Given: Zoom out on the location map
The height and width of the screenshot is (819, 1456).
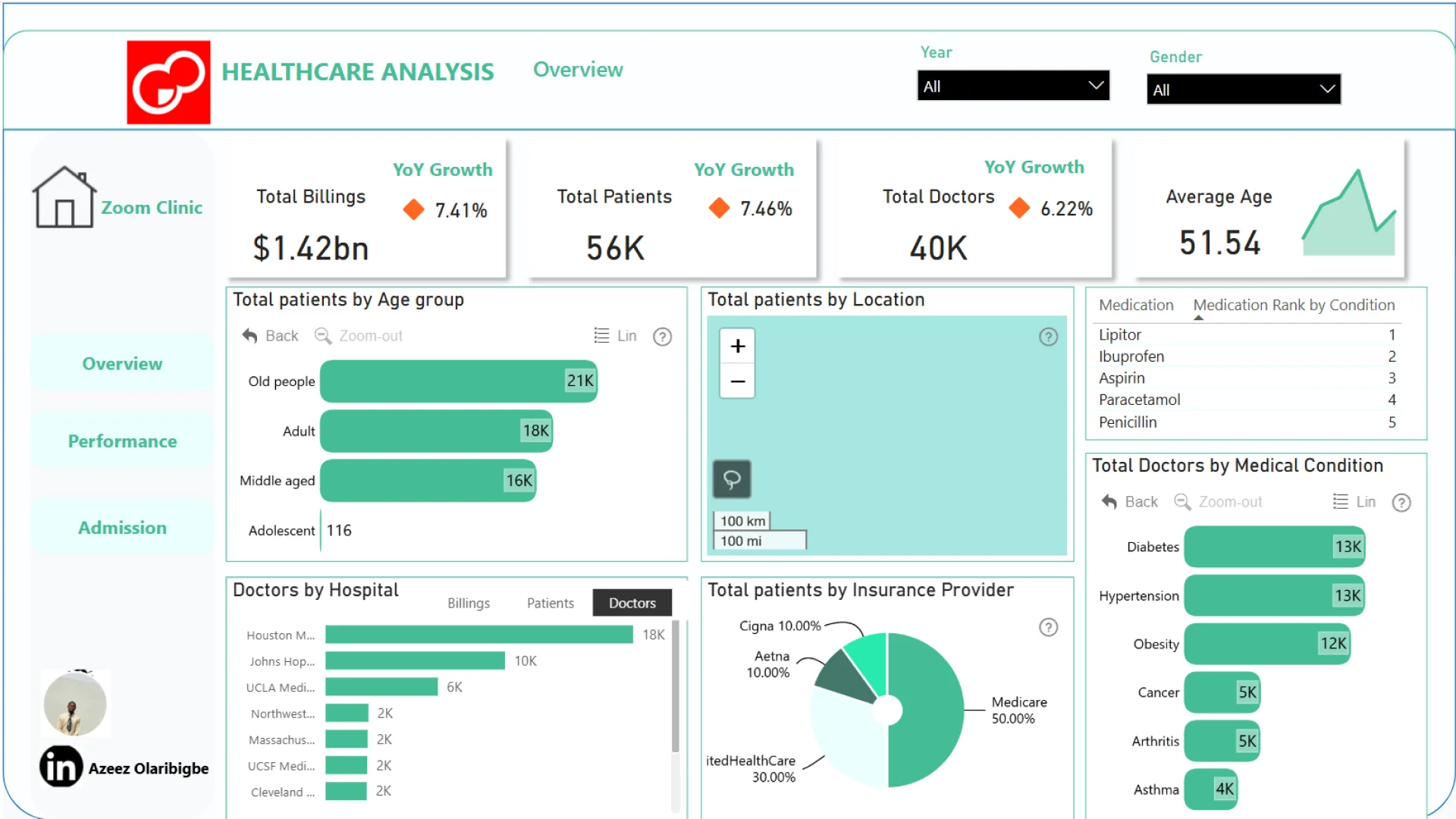Looking at the screenshot, I should click(x=737, y=381).
